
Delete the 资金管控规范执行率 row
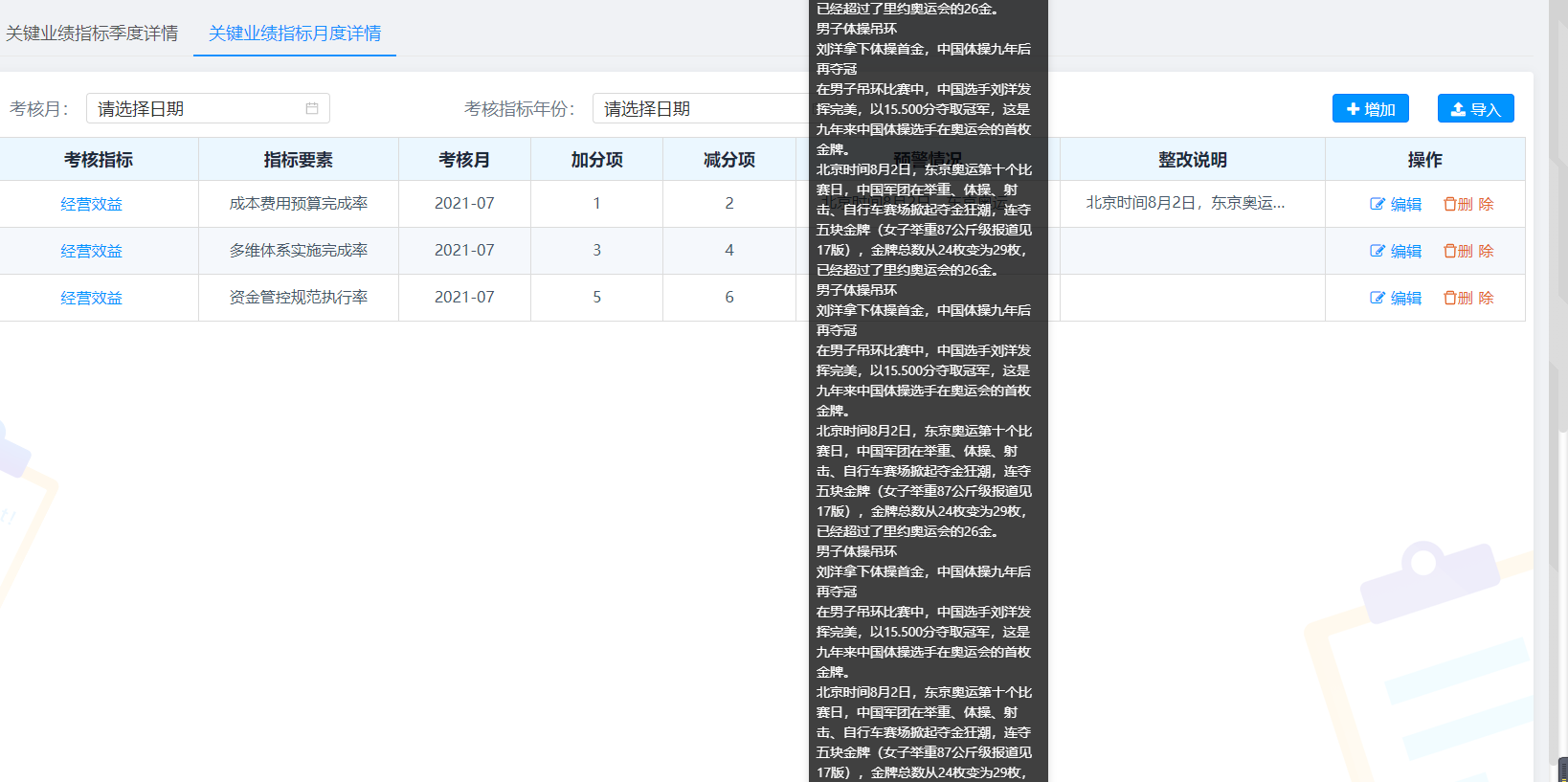pos(1468,298)
